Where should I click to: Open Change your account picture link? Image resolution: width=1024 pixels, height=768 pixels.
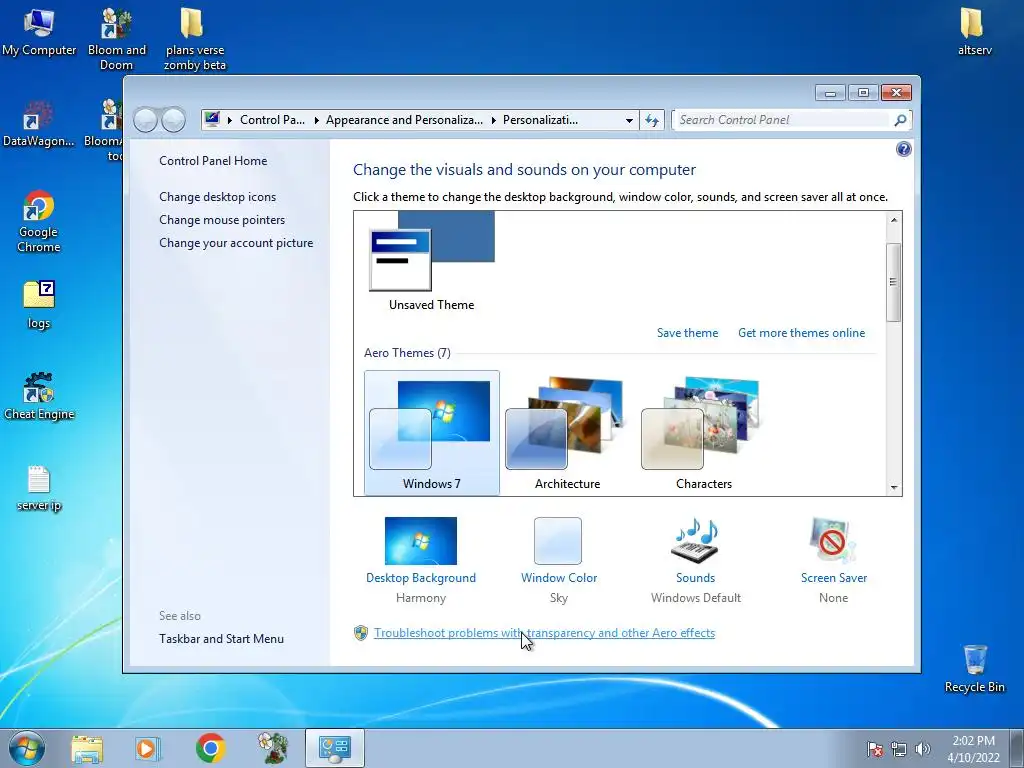(x=236, y=243)
